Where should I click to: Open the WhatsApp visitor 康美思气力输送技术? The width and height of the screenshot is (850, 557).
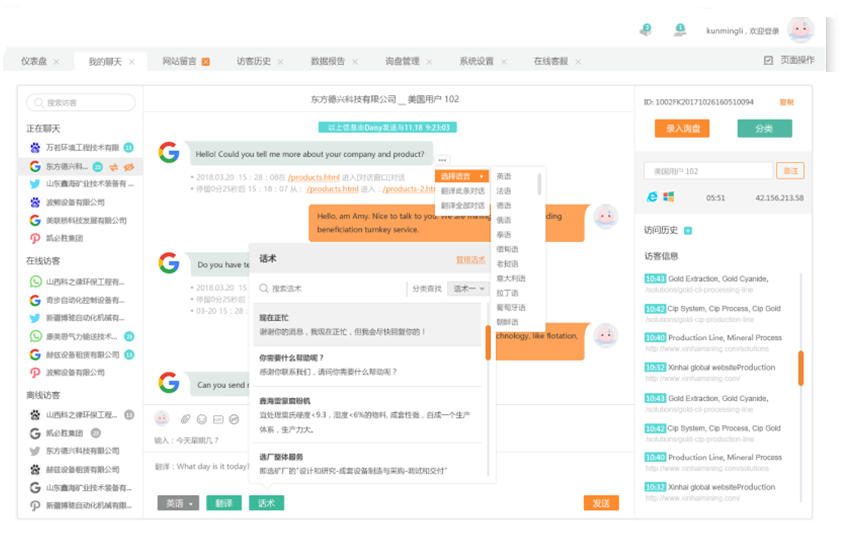[80, 336]
